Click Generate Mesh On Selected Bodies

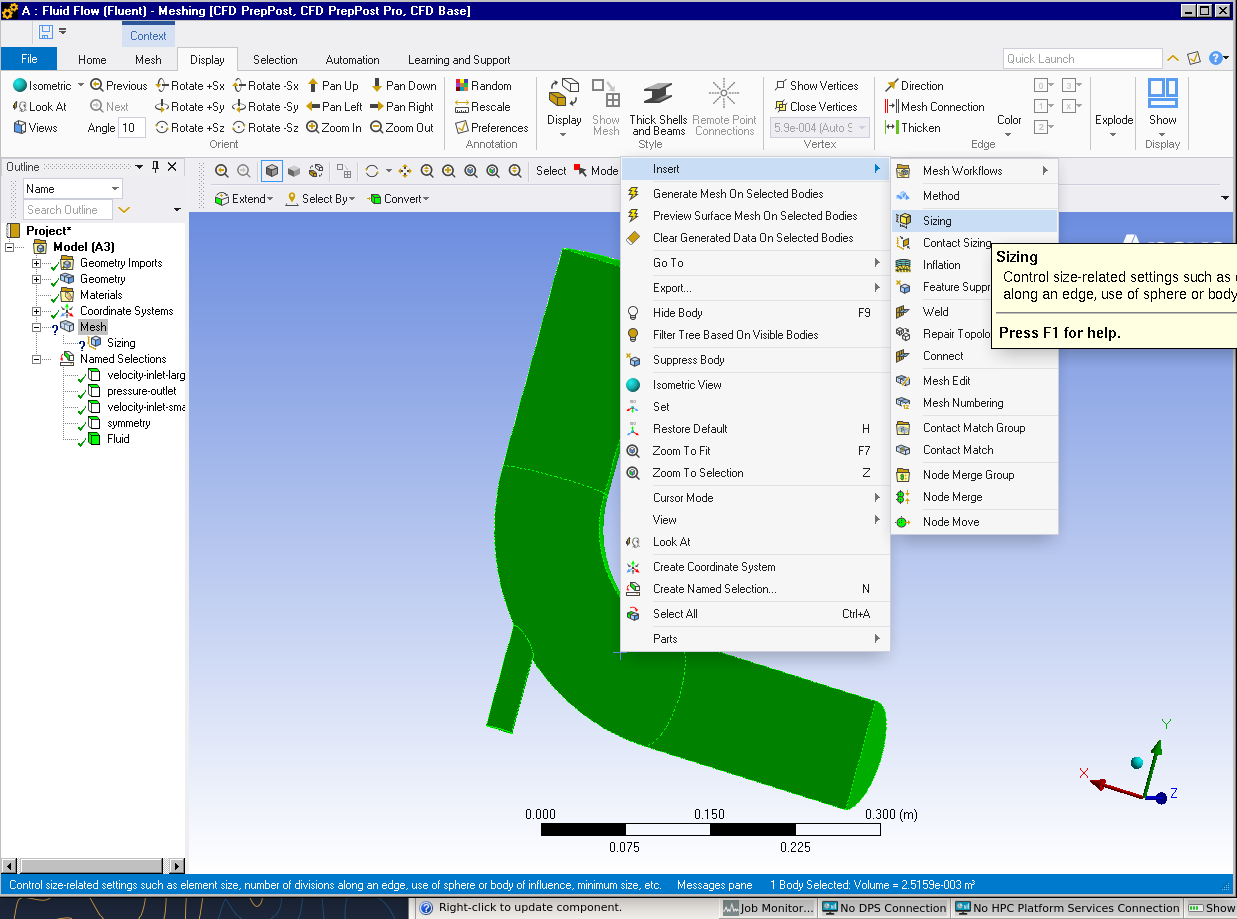coord(737,194)
